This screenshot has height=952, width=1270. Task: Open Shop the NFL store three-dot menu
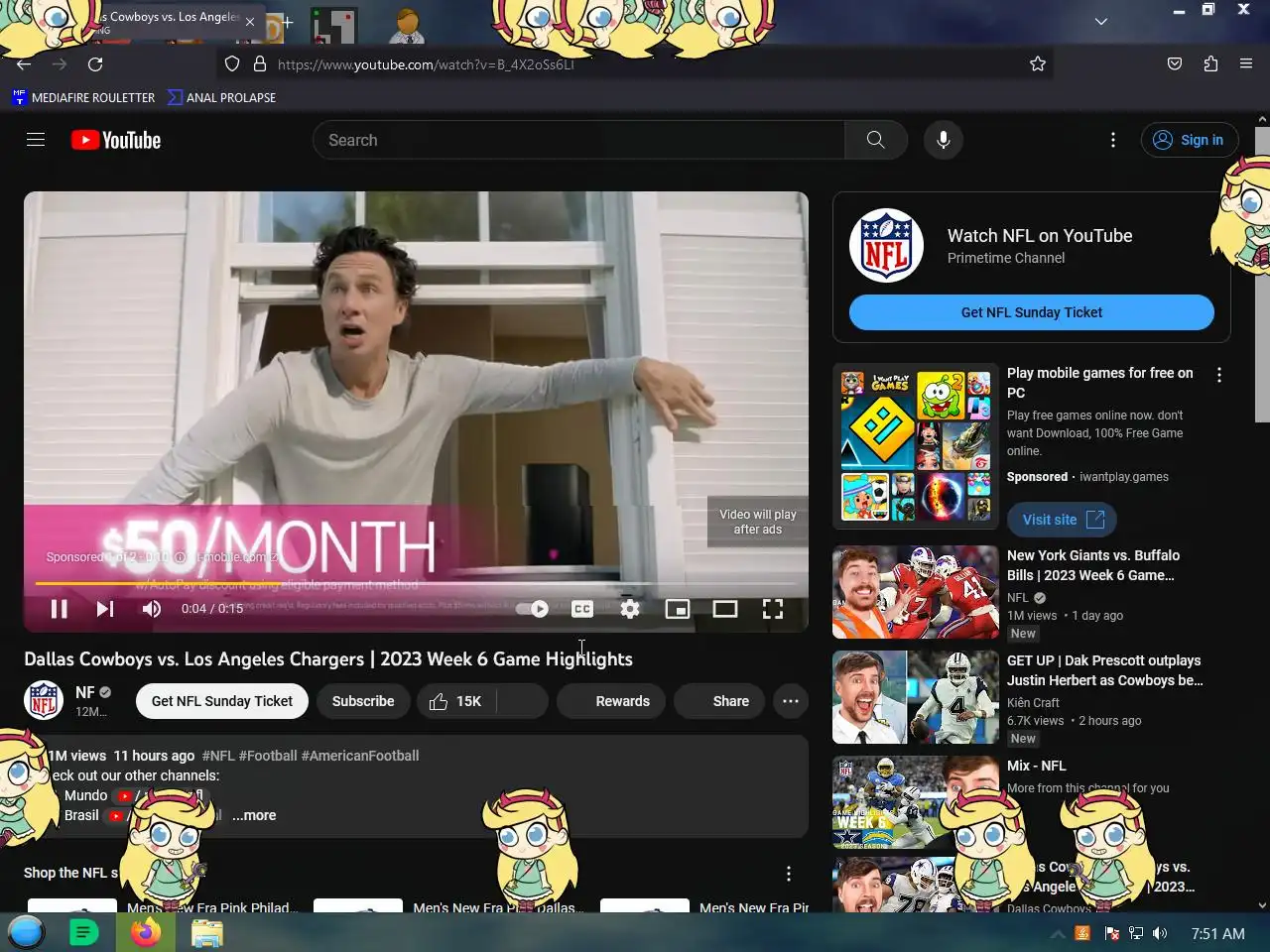789,874
